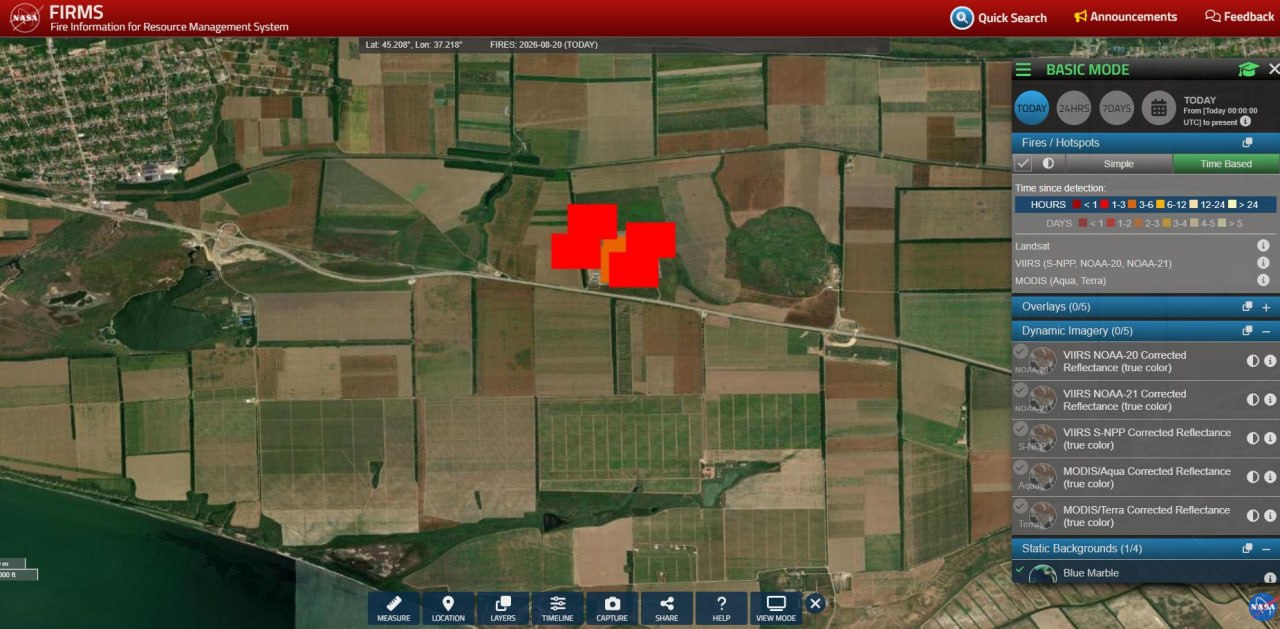Click the orange 3-6 hours swatch
The height and width of the screenshot is (629, 1280).
pos(1131,204)
